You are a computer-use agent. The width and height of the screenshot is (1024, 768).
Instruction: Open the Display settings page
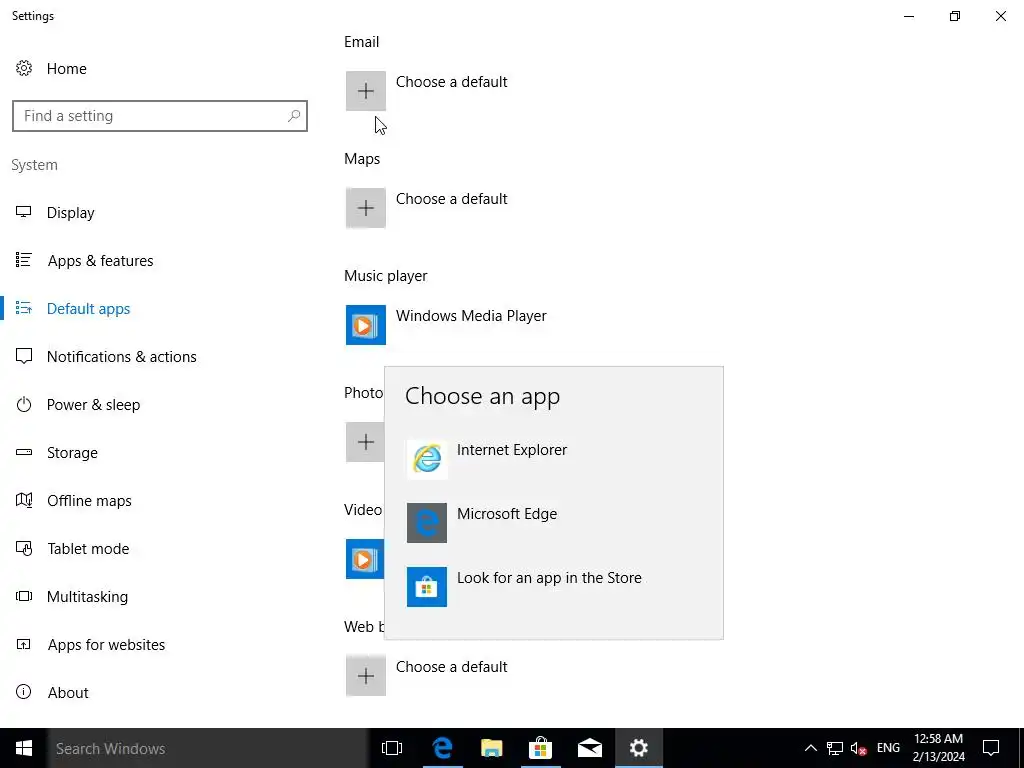71,213
